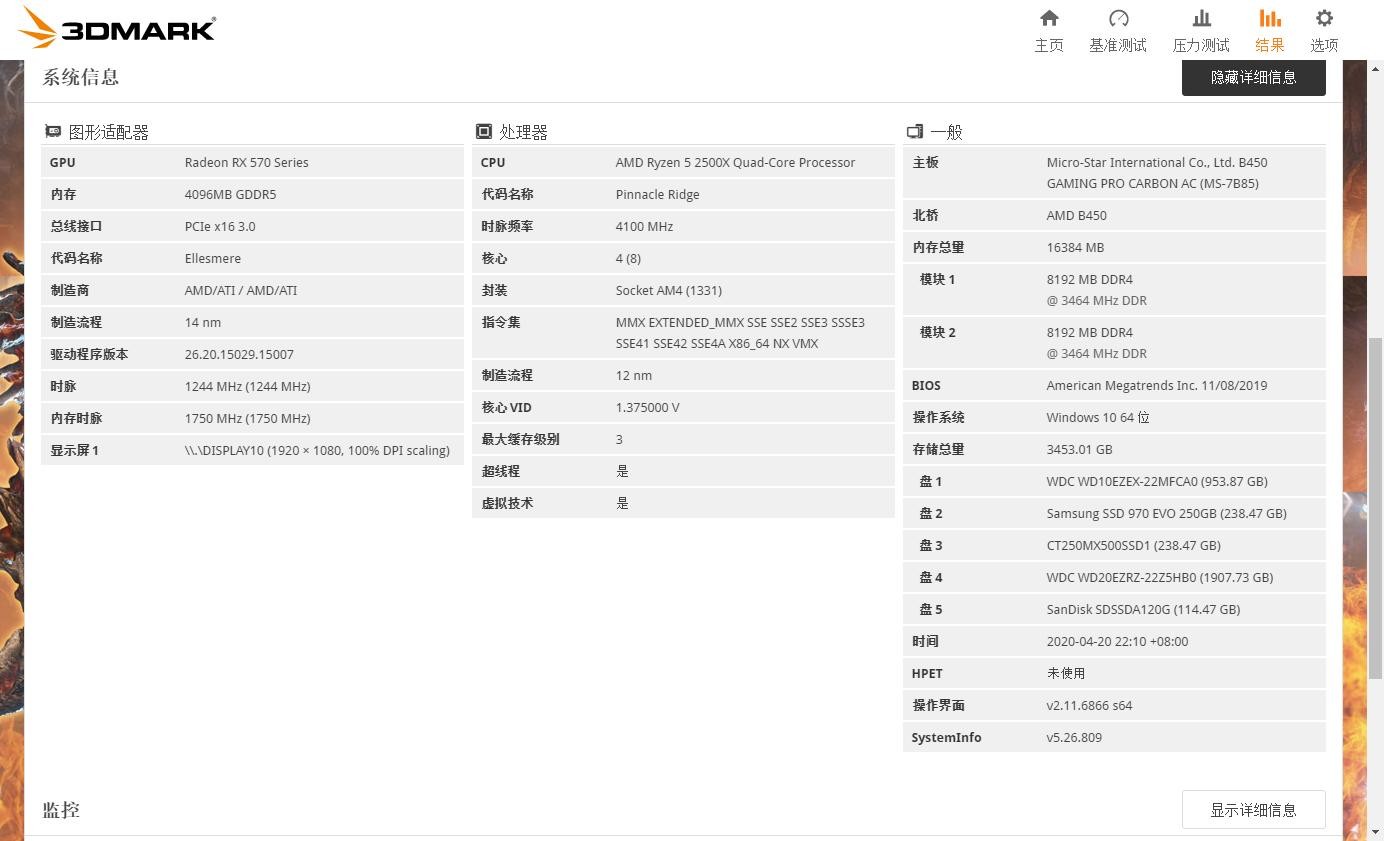Click the 图形适配器 graphics card icon
The width and height of the screenshot is (1384, 841).
tap(53, 131)
